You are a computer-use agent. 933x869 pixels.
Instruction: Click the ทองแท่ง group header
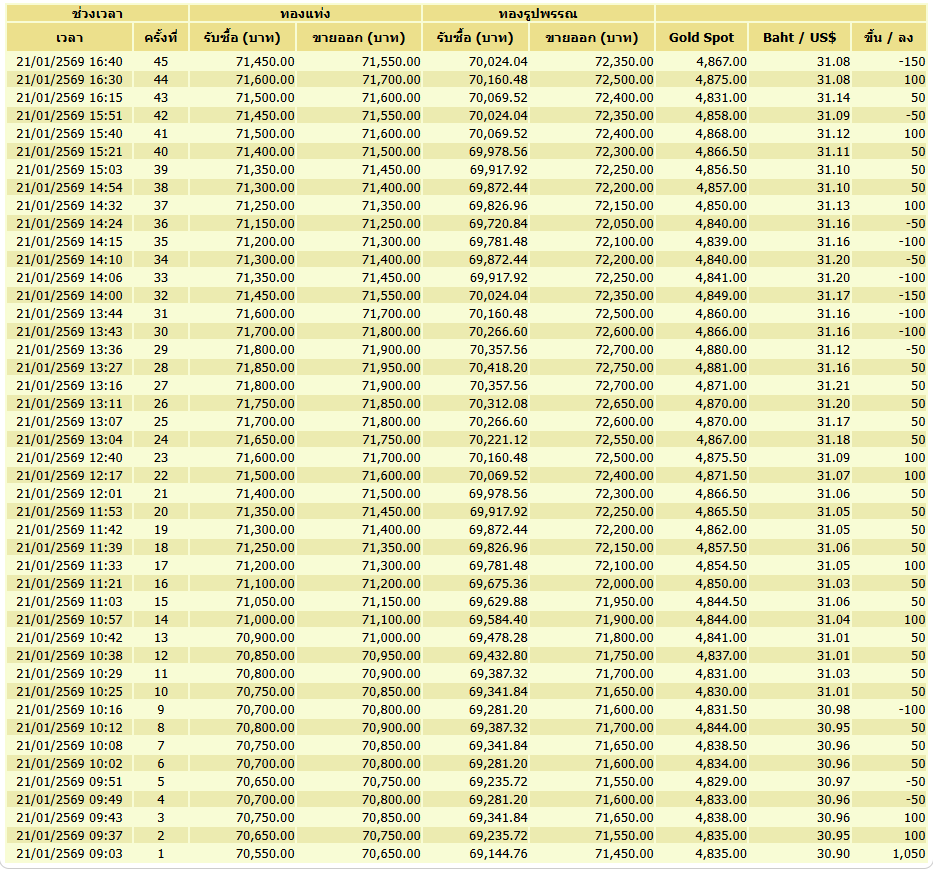[x=305, y=13]
